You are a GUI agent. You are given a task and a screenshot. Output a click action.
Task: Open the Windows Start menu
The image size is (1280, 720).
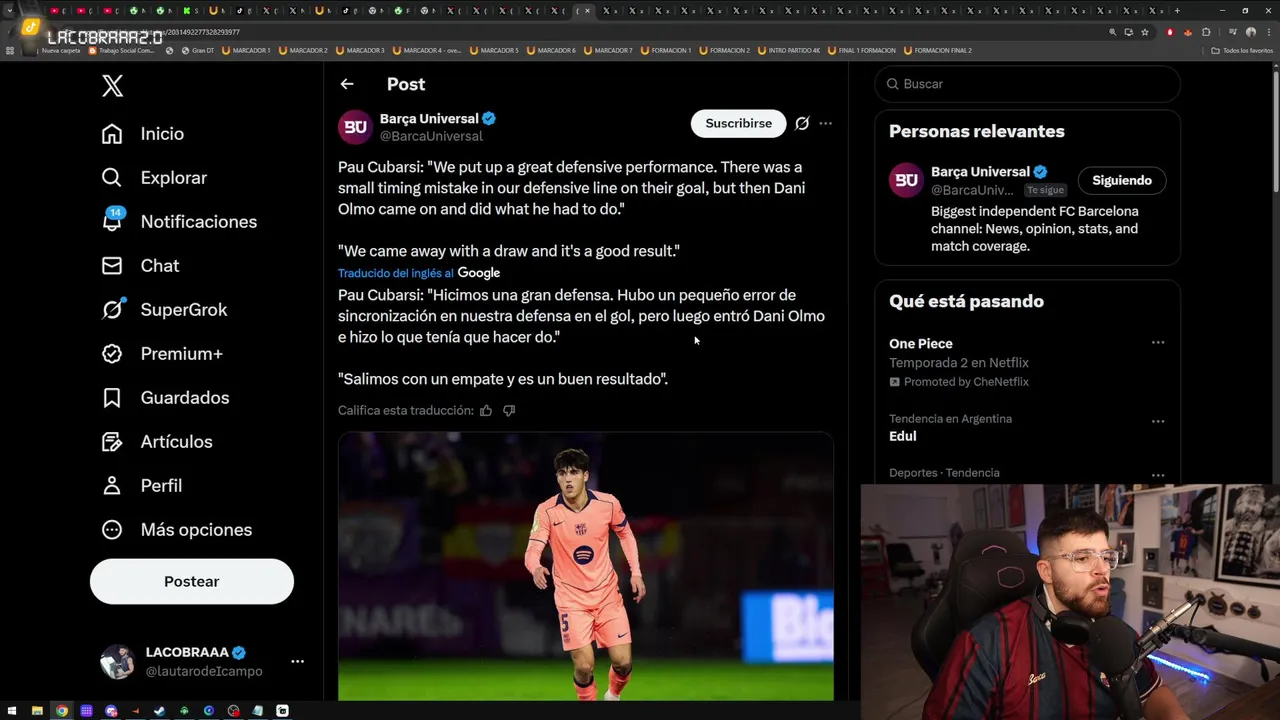[11, 711]
